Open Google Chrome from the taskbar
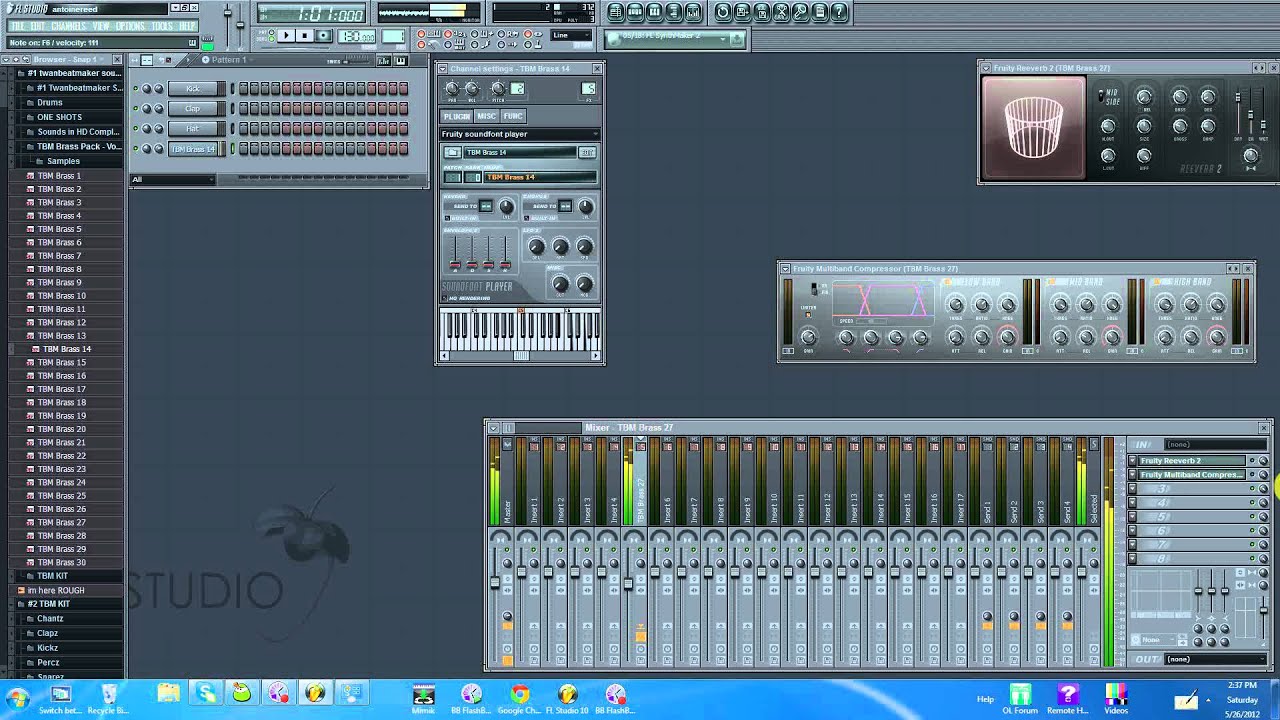The height and width of the screenshot is (720, 1280). 519,694
